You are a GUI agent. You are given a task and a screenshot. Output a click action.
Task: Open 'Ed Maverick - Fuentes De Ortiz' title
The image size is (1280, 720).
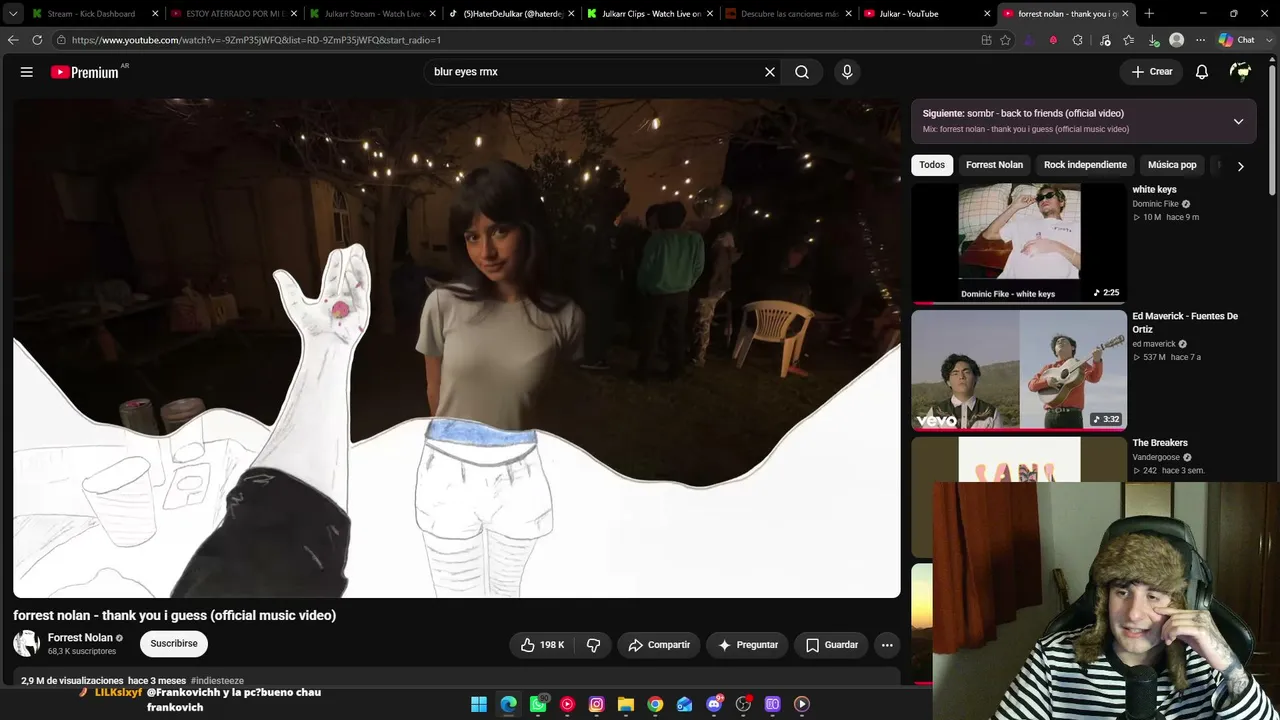[x=1185, y=323]
